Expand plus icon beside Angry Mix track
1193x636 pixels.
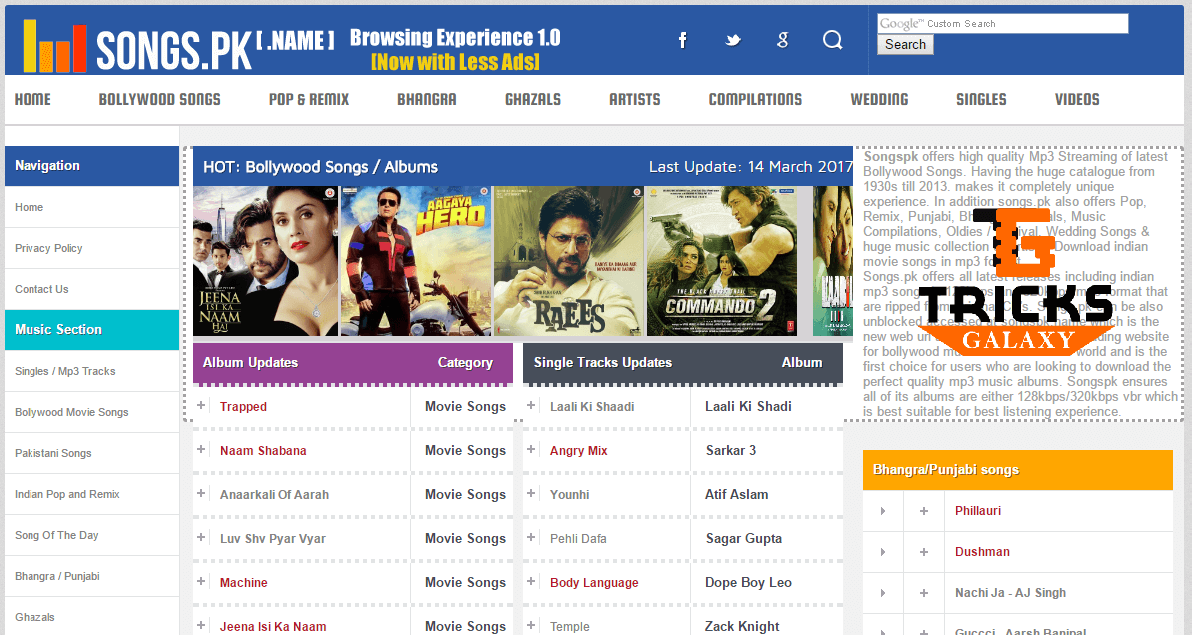(531, 450)
